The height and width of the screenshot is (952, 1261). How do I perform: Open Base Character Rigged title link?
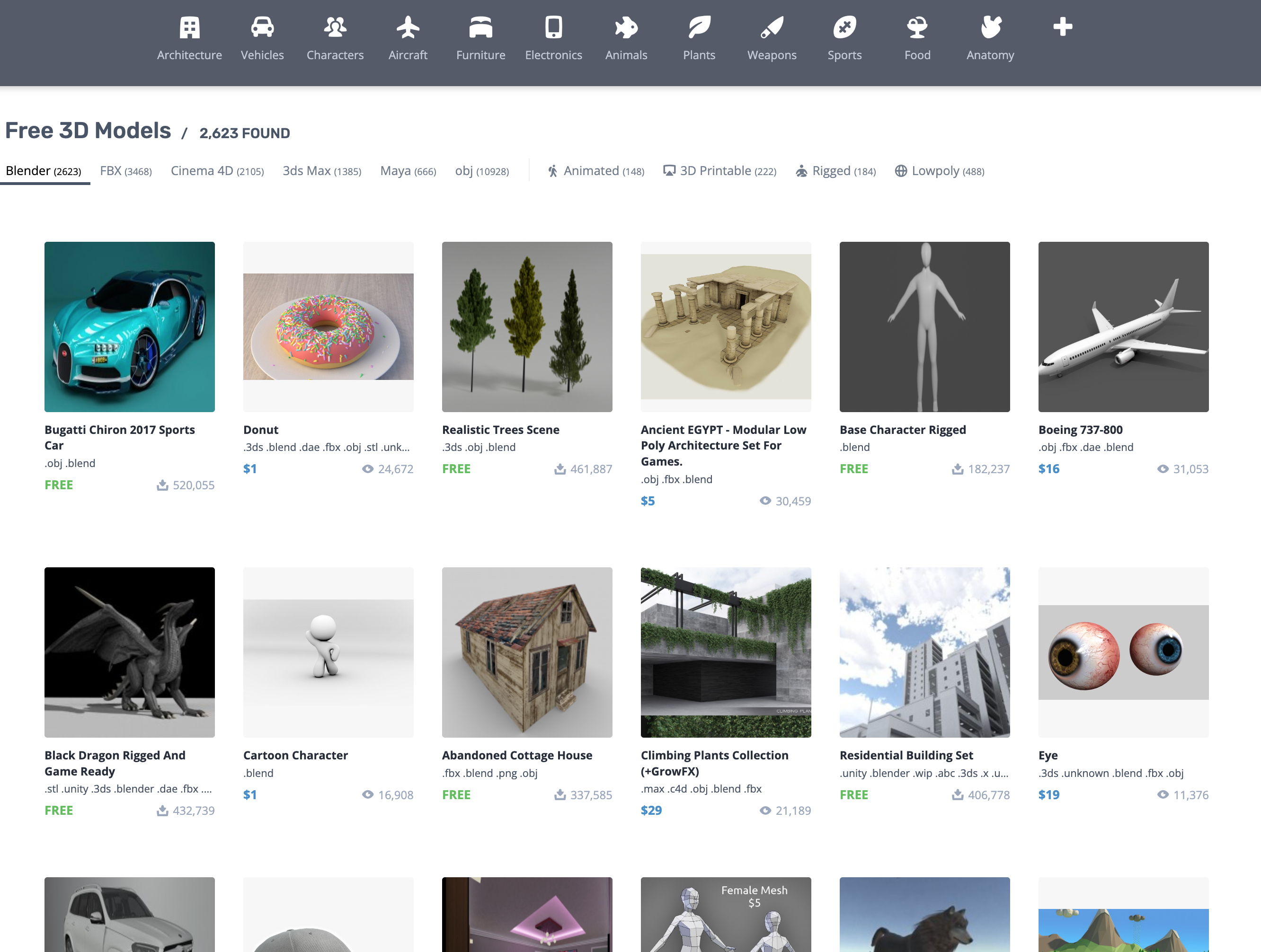tap(902, 430)
